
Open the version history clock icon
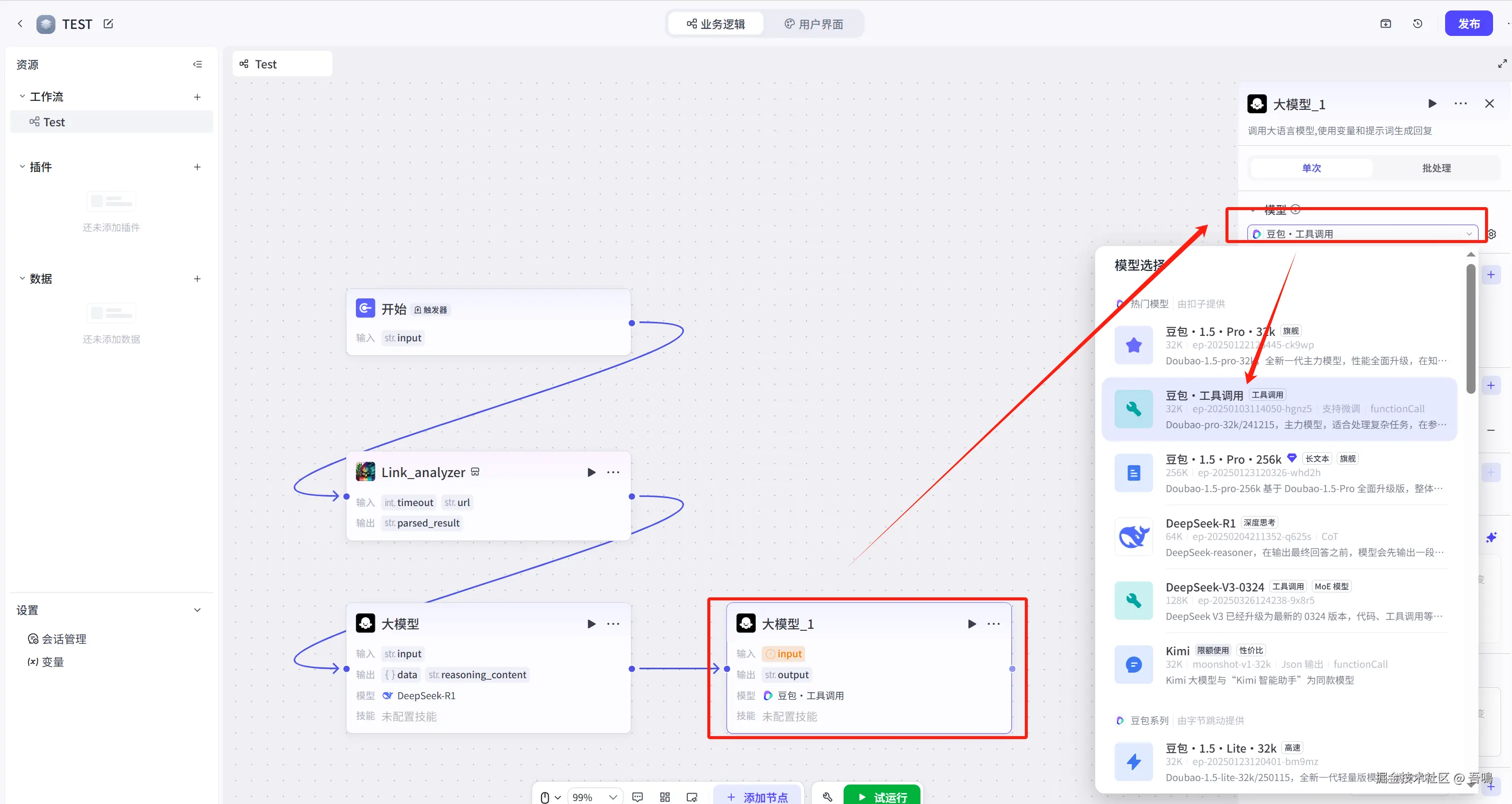pyautogui.click(x=1417, y=24)
